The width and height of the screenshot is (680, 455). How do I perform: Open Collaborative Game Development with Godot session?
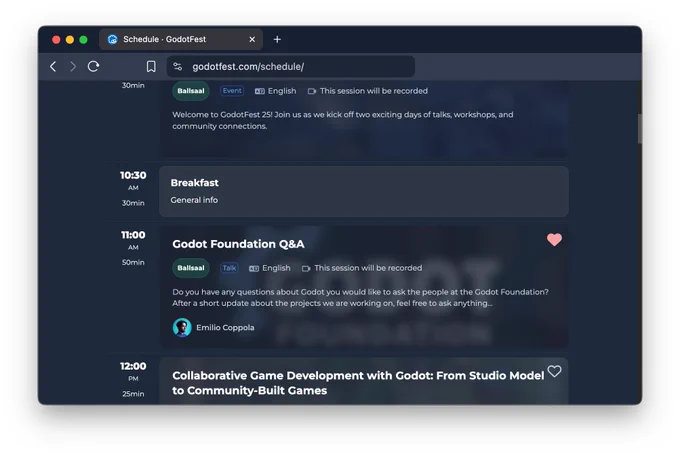358,383
